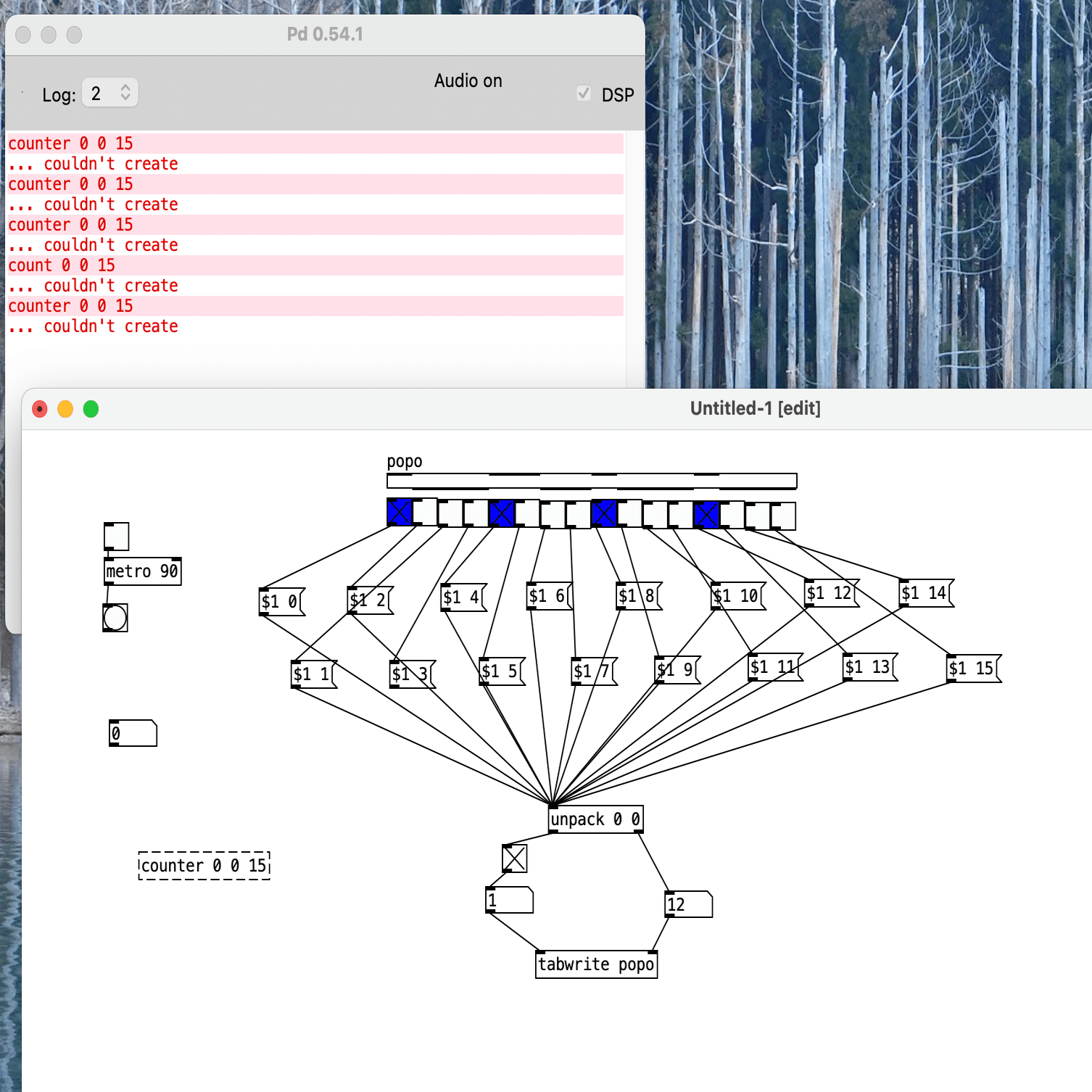
Task: Disable the DSP checkbox in the Pd console
Action: 584,94
